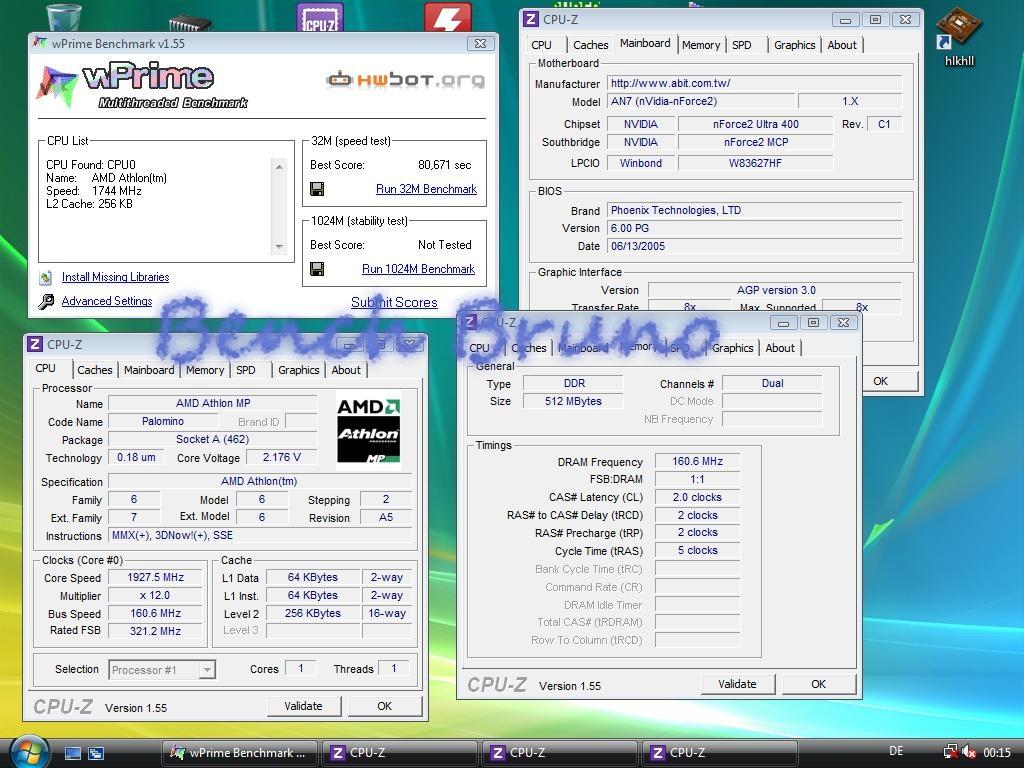Click the CPU List scroll down arrow
This screenshot has width=1024, height=768.
point(280,247)
